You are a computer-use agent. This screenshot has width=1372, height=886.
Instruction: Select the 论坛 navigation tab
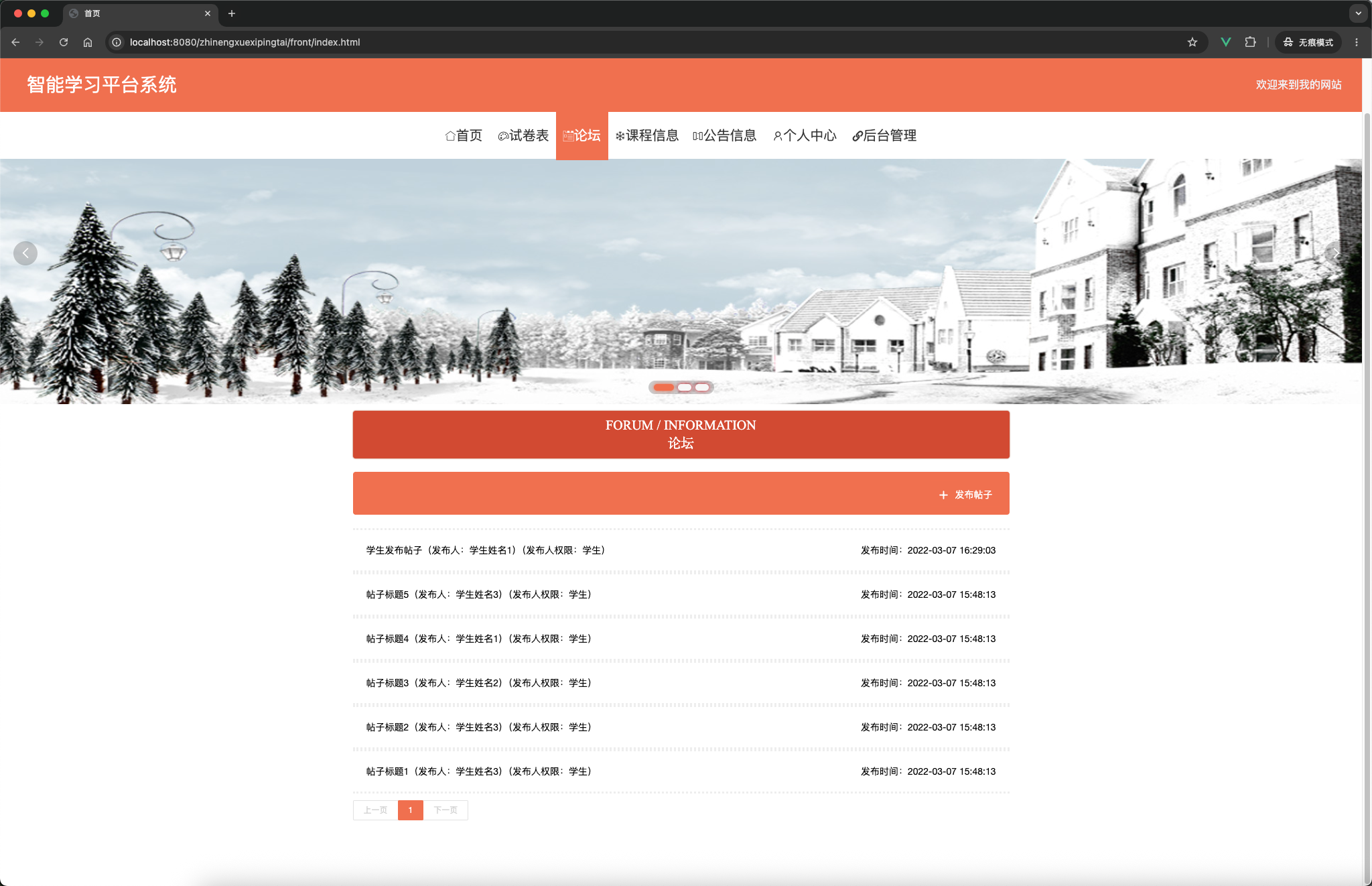(x=582, y=135)
